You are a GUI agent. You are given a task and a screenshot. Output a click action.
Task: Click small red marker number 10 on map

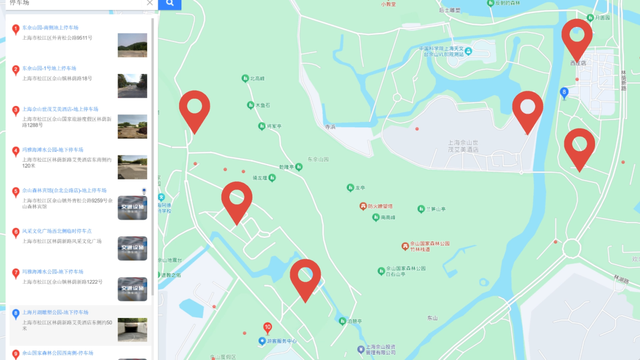pyautogui.click(x=267, y=328)
